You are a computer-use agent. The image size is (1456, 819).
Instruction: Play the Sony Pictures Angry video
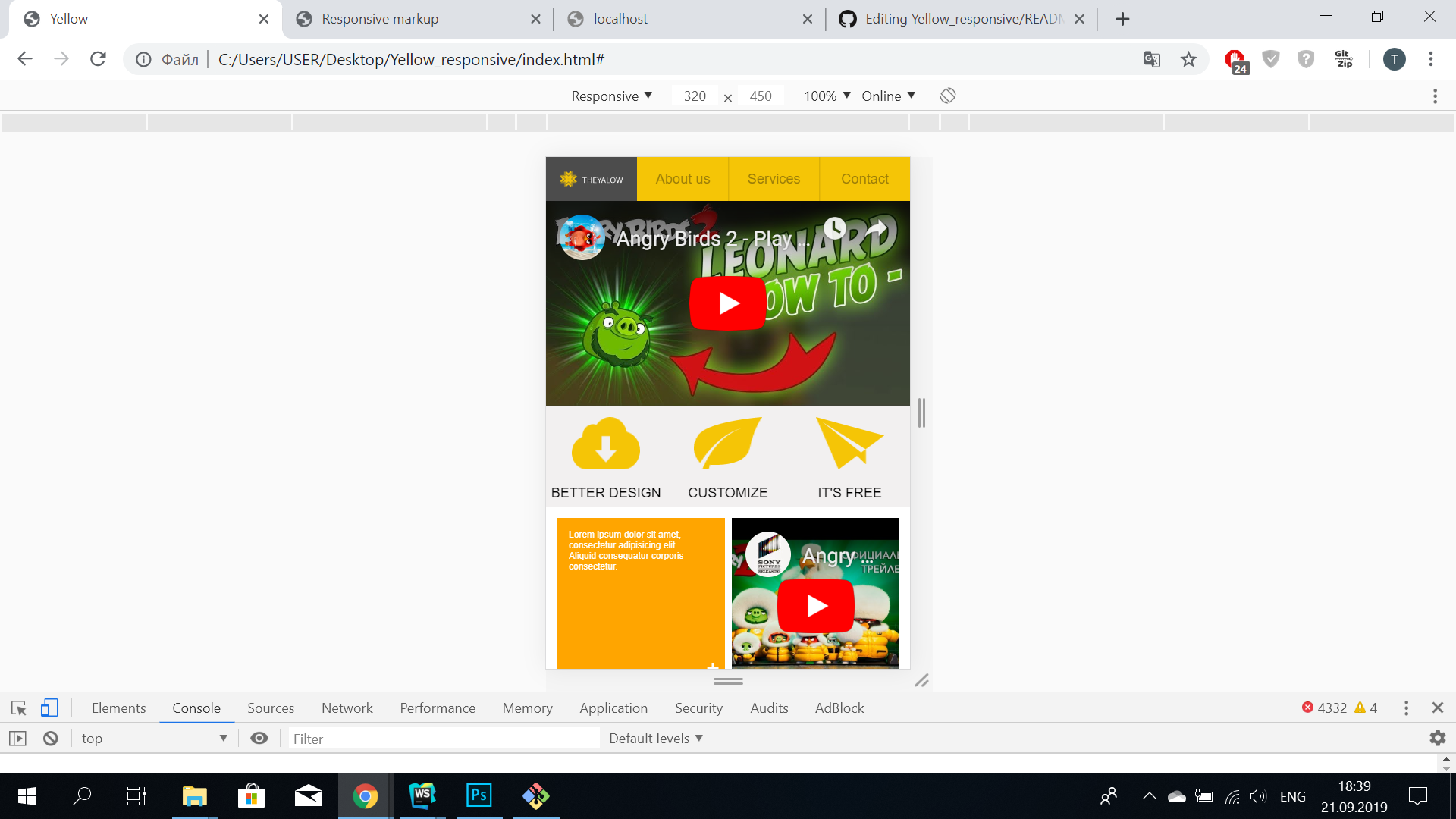tap(816, 606)
